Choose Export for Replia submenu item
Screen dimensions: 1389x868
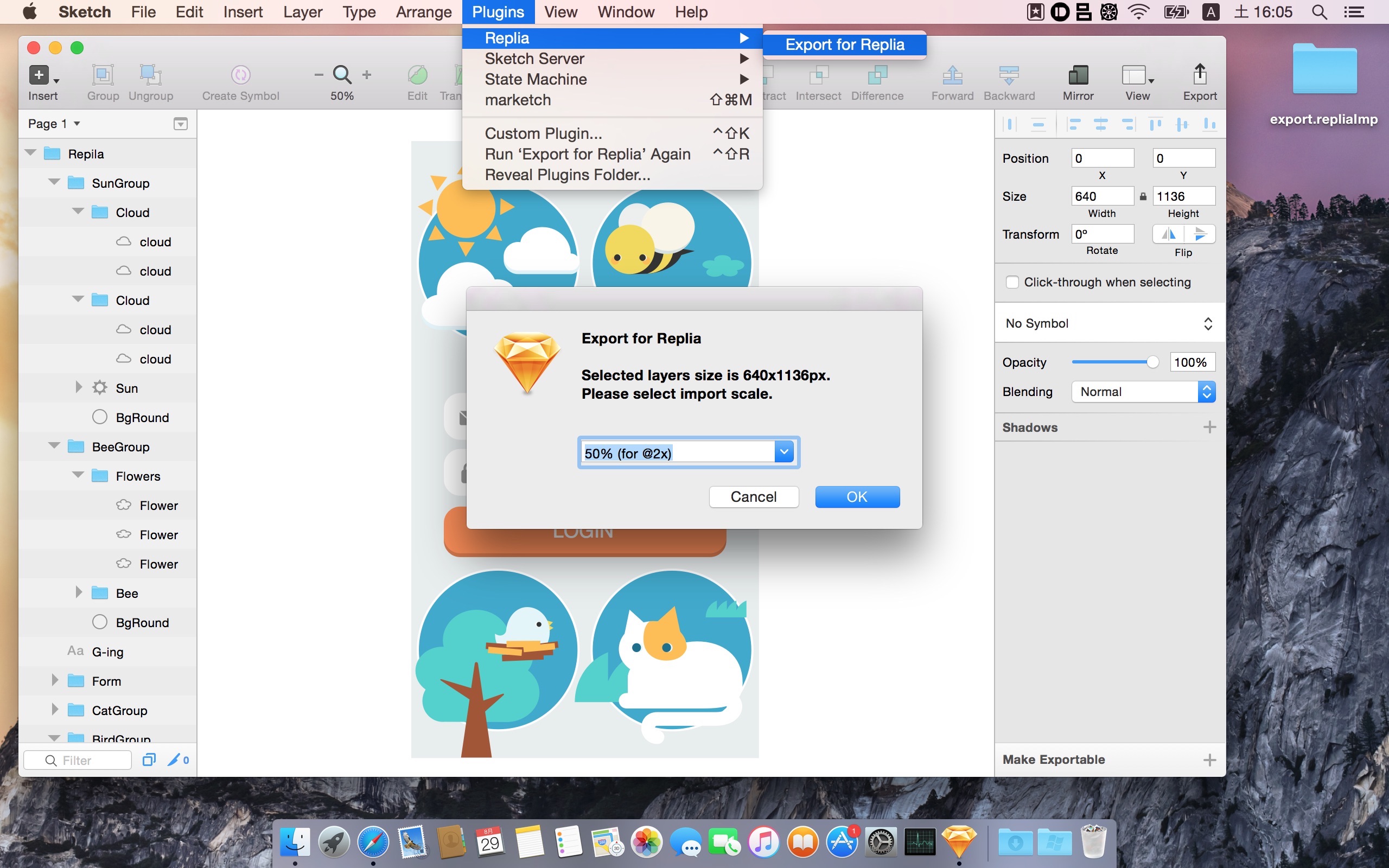click(x=844, y=45)
